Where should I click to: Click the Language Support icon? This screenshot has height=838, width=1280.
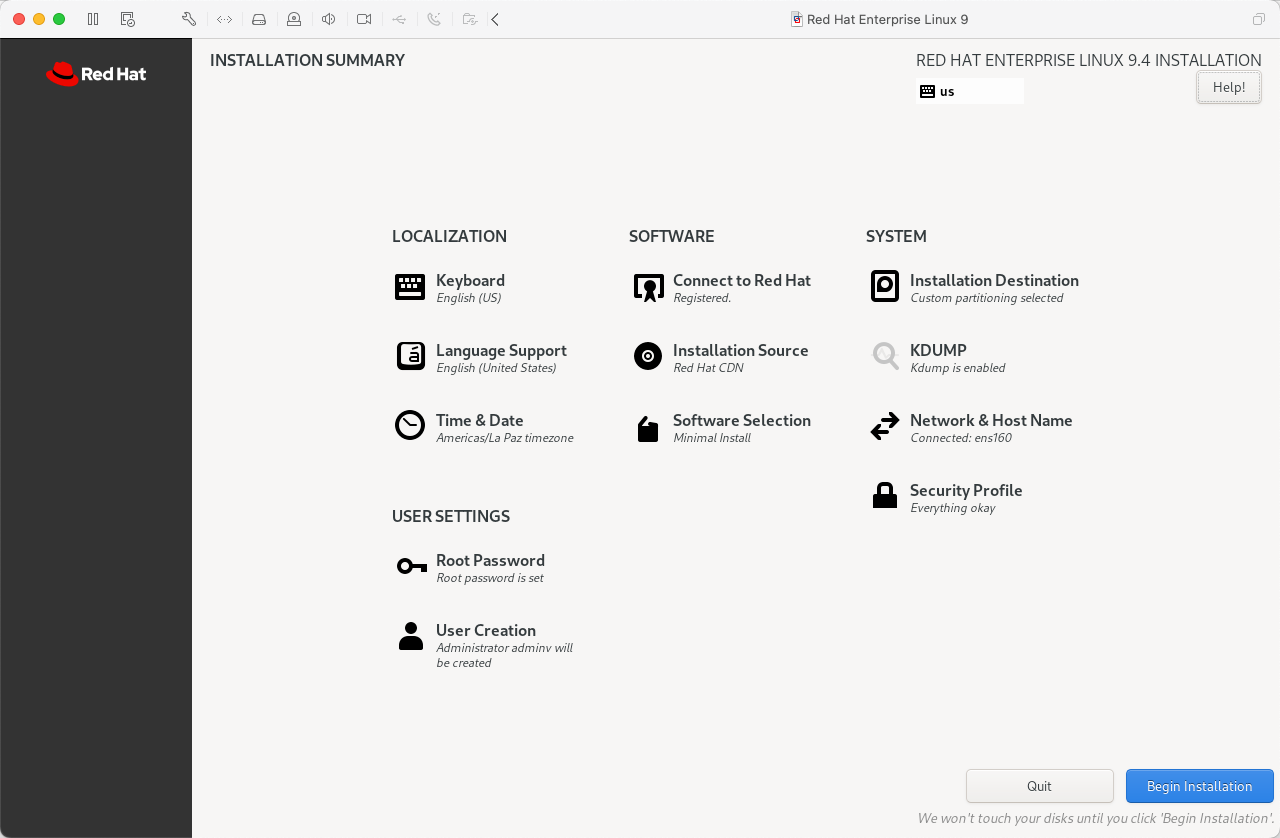[410, 357]
